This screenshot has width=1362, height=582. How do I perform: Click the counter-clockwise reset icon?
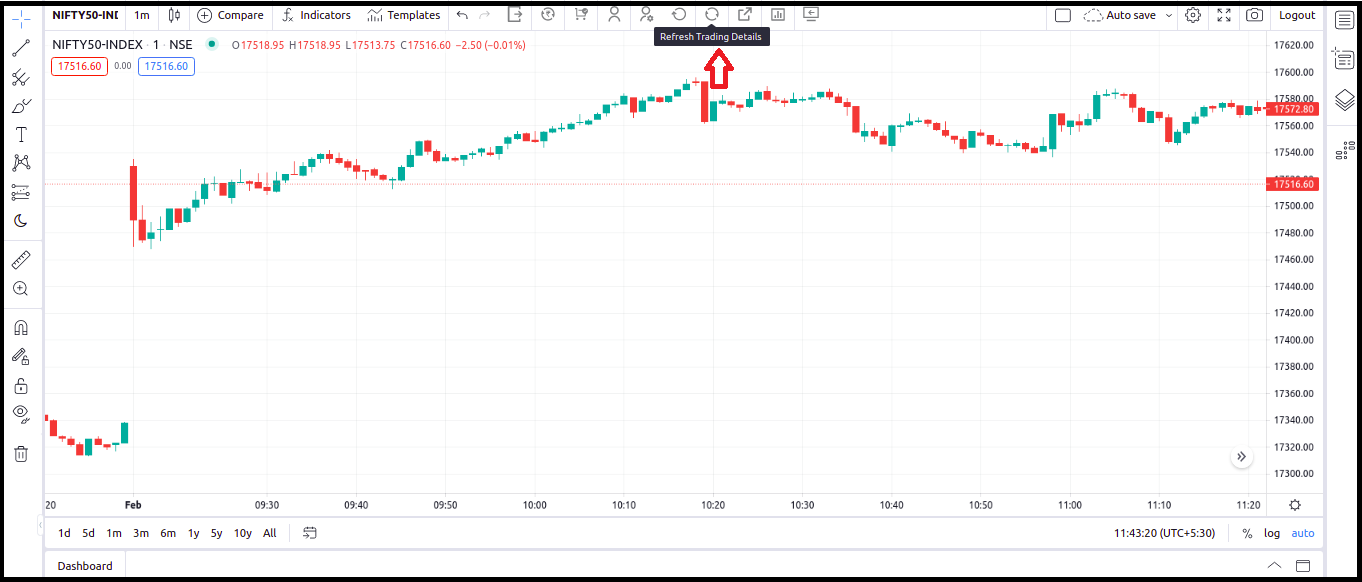pos(679,15)
